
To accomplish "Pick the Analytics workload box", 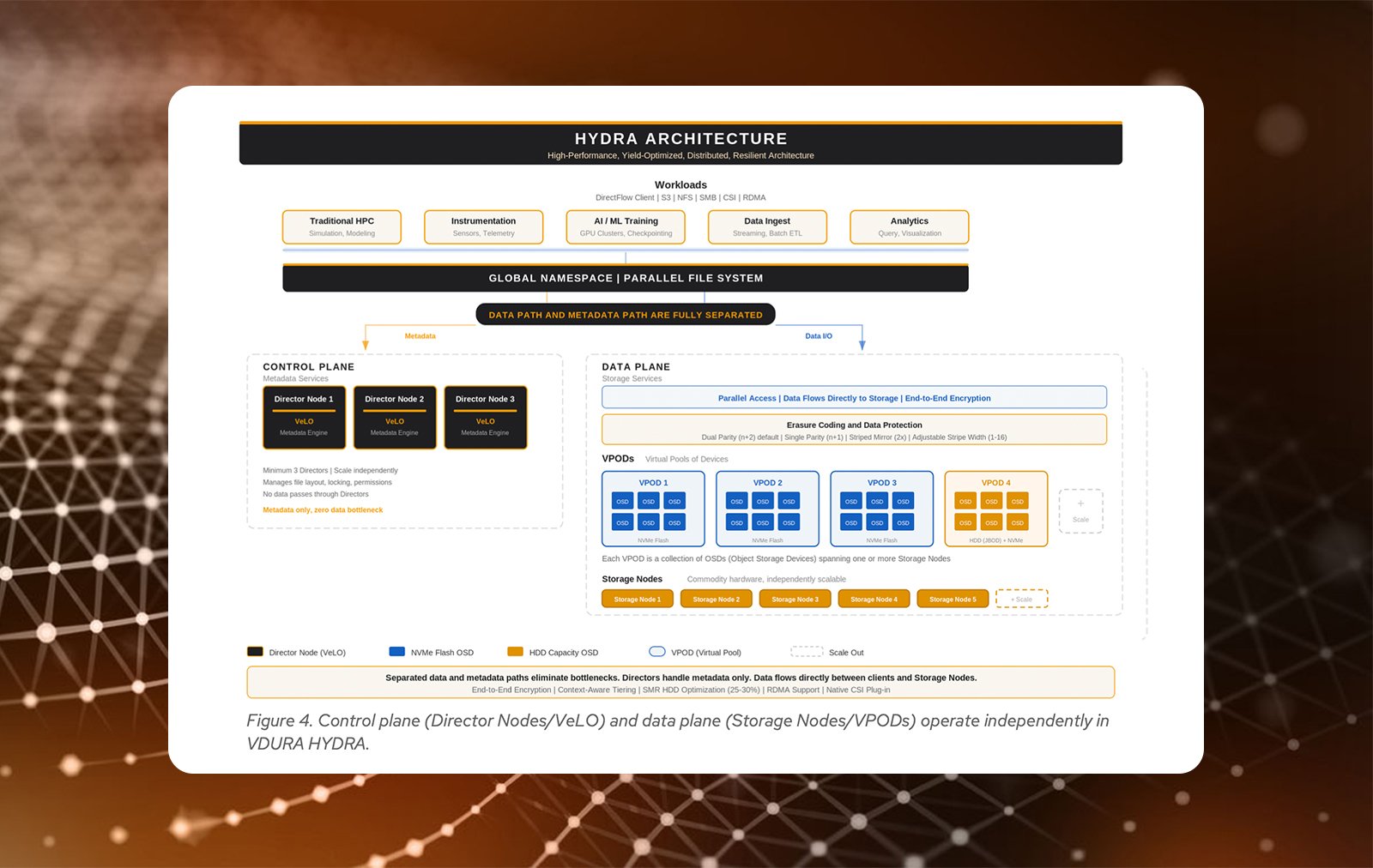I will click(910, 226).
